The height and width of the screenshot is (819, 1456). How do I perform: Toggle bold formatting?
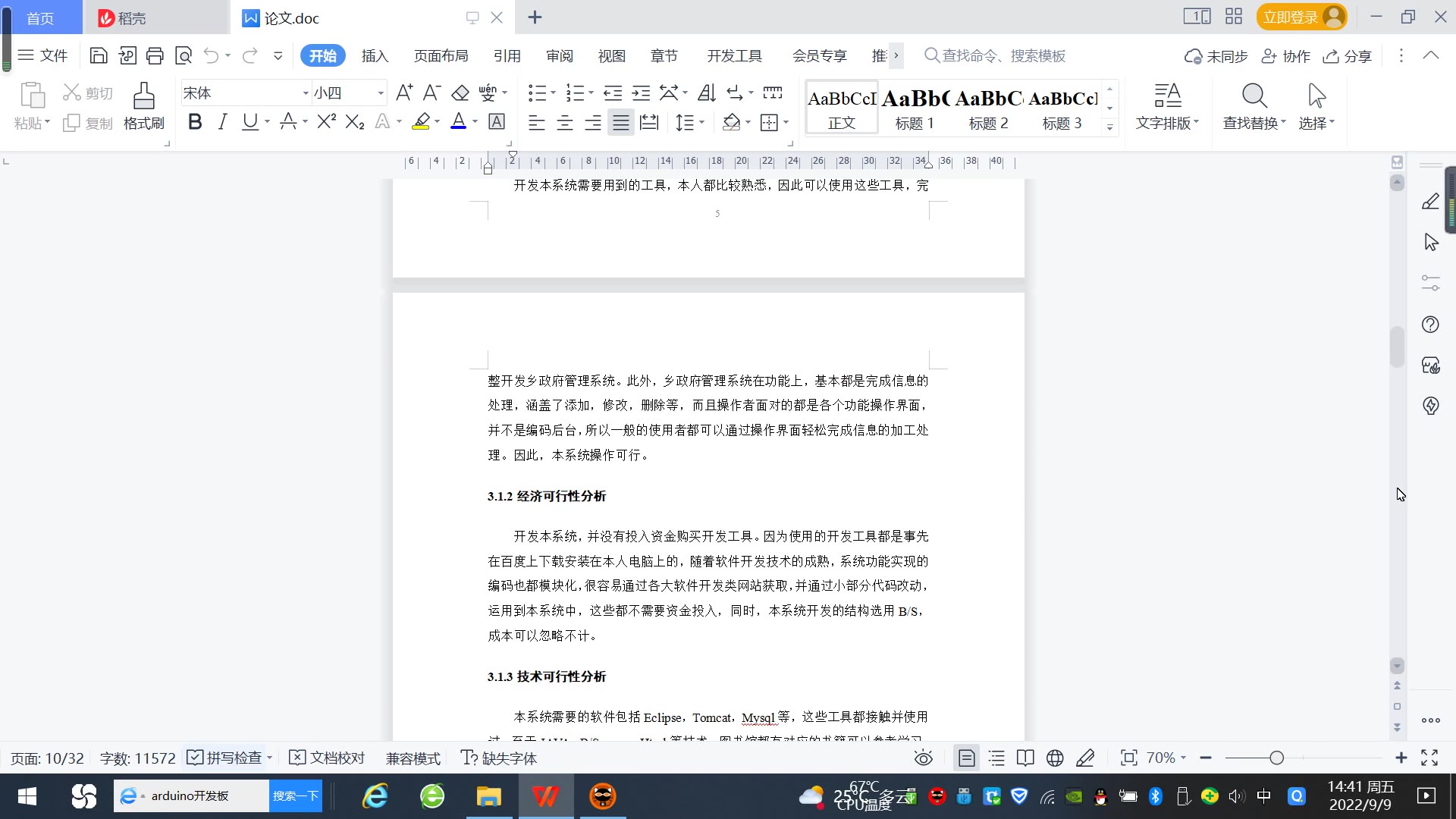[195, 122]
